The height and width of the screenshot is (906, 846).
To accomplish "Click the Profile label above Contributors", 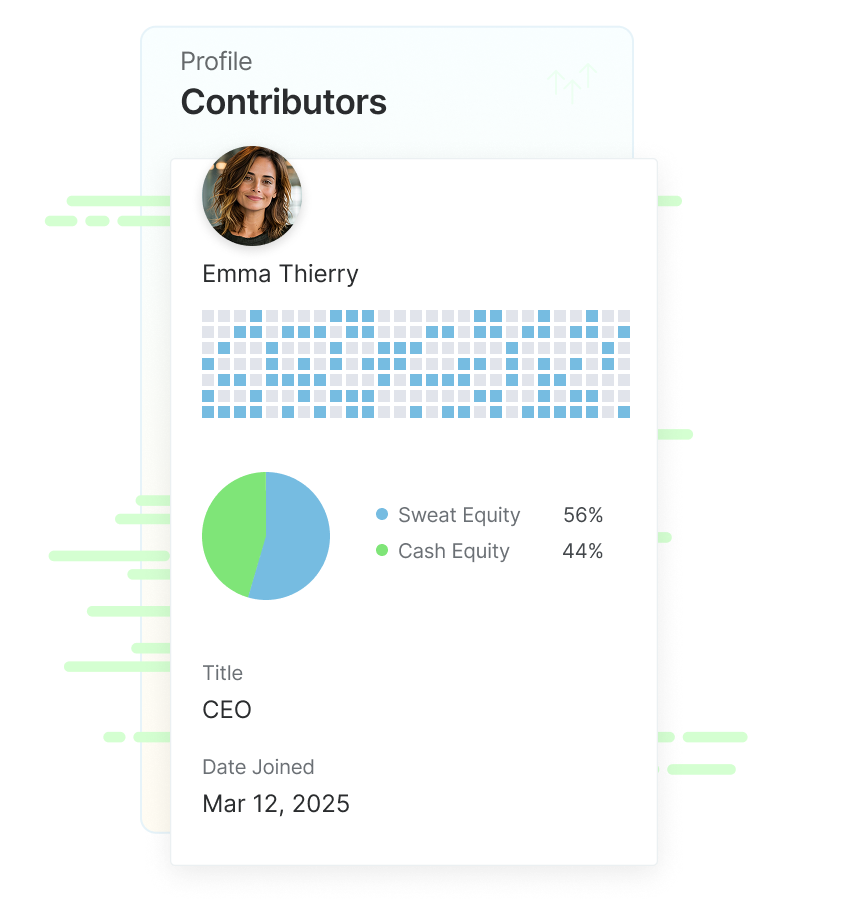I will 216,62.
